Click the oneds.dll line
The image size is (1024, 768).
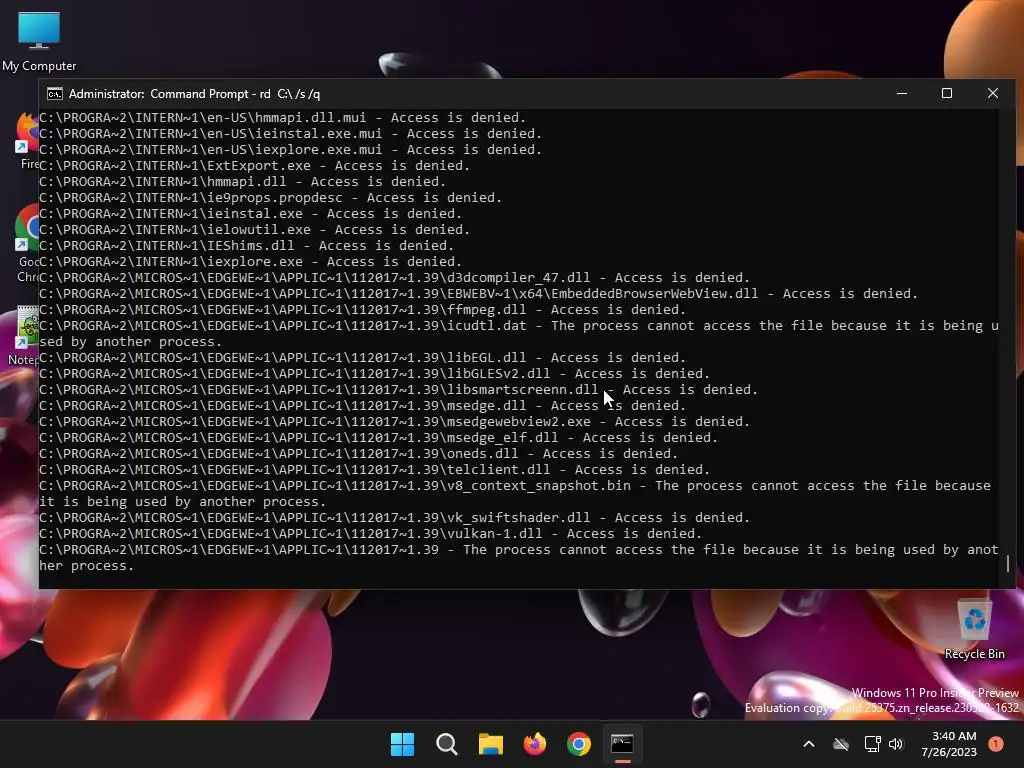pos(359,453)
